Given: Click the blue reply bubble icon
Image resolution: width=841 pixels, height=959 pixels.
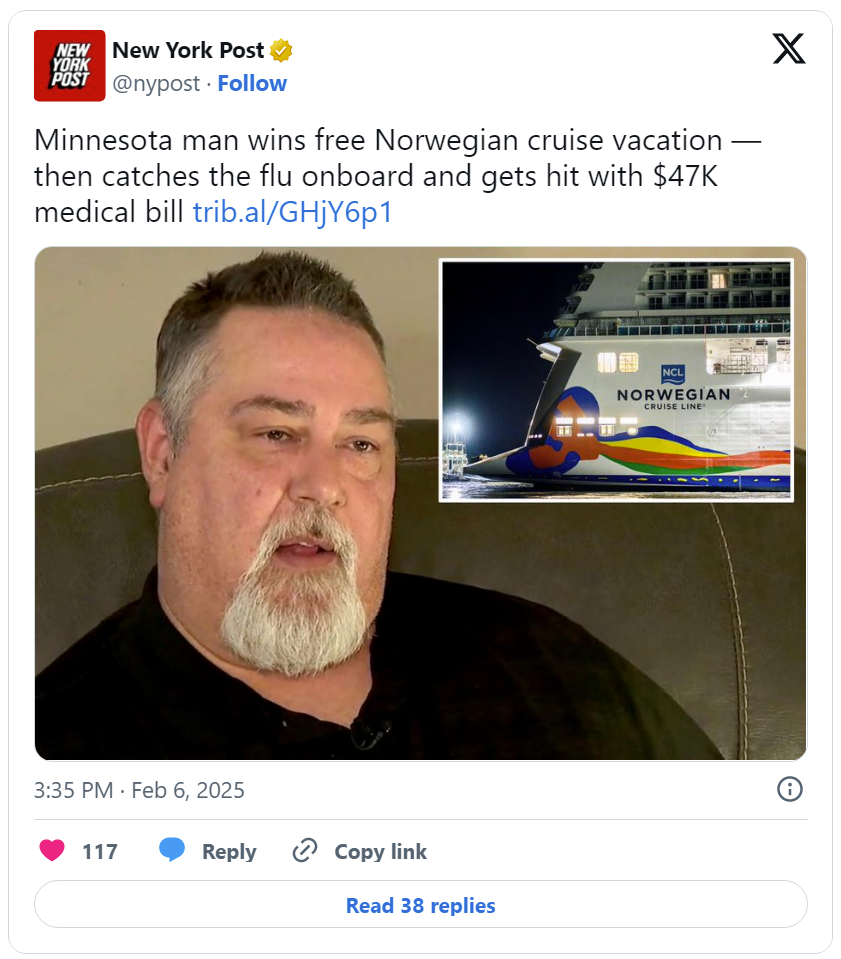Looking at the screenshot, I should [x=172, y=850].
